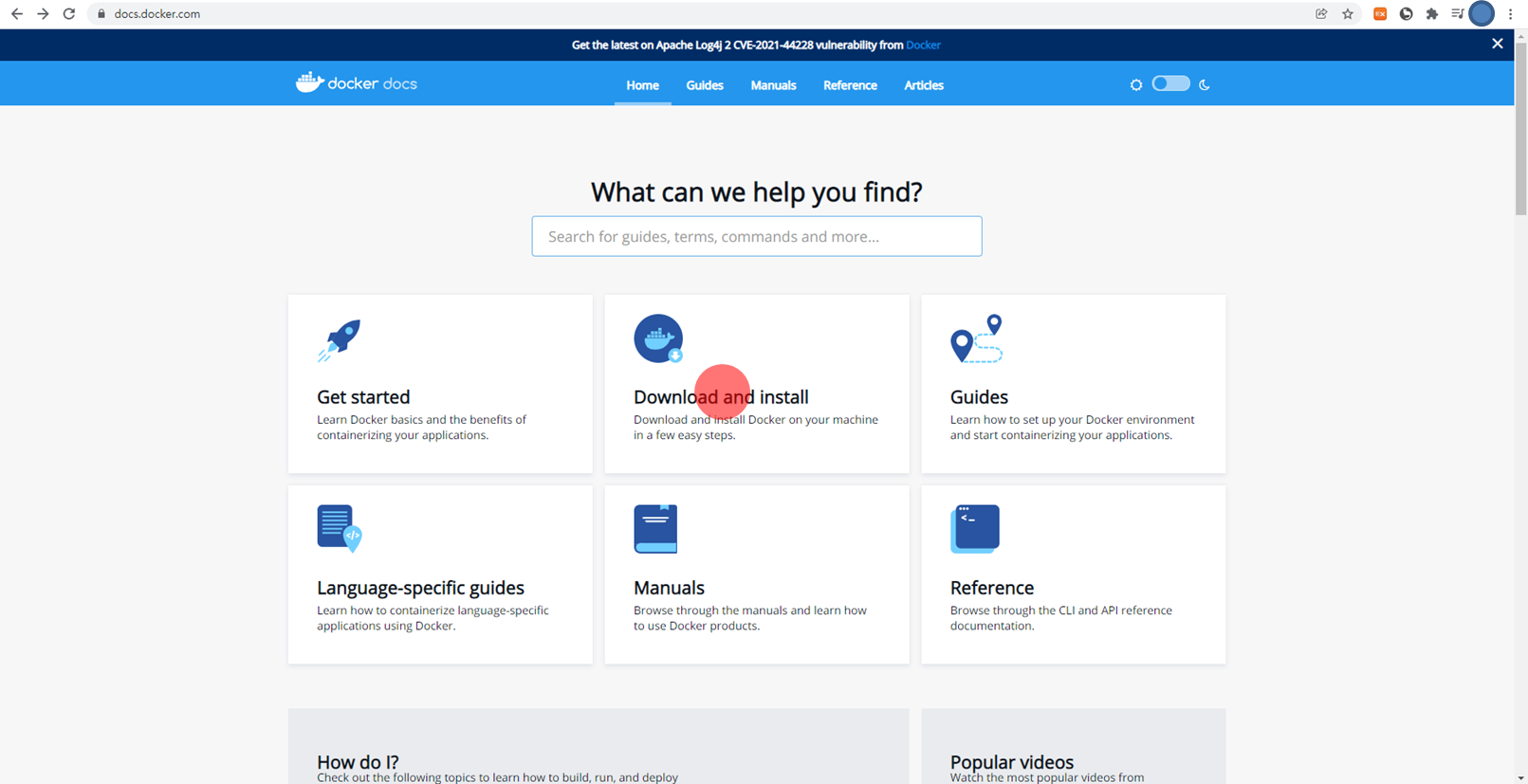Click the Manuals book icon
The width and height of the screenshot is (1528, 784).
click(655, 528)
